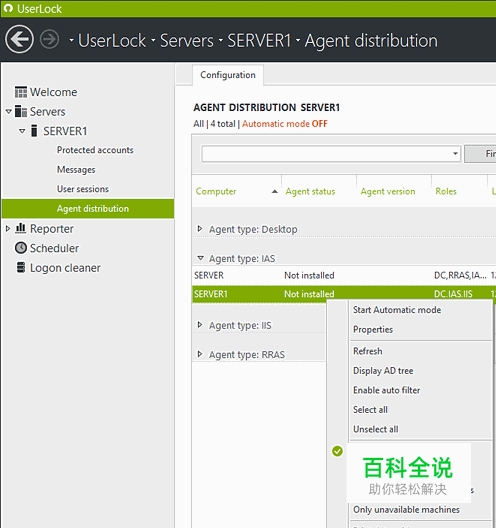Select Refresh in the context menu
Image resolution: width=496 pixels, height=528 pixels.
(x=367, y=351)
